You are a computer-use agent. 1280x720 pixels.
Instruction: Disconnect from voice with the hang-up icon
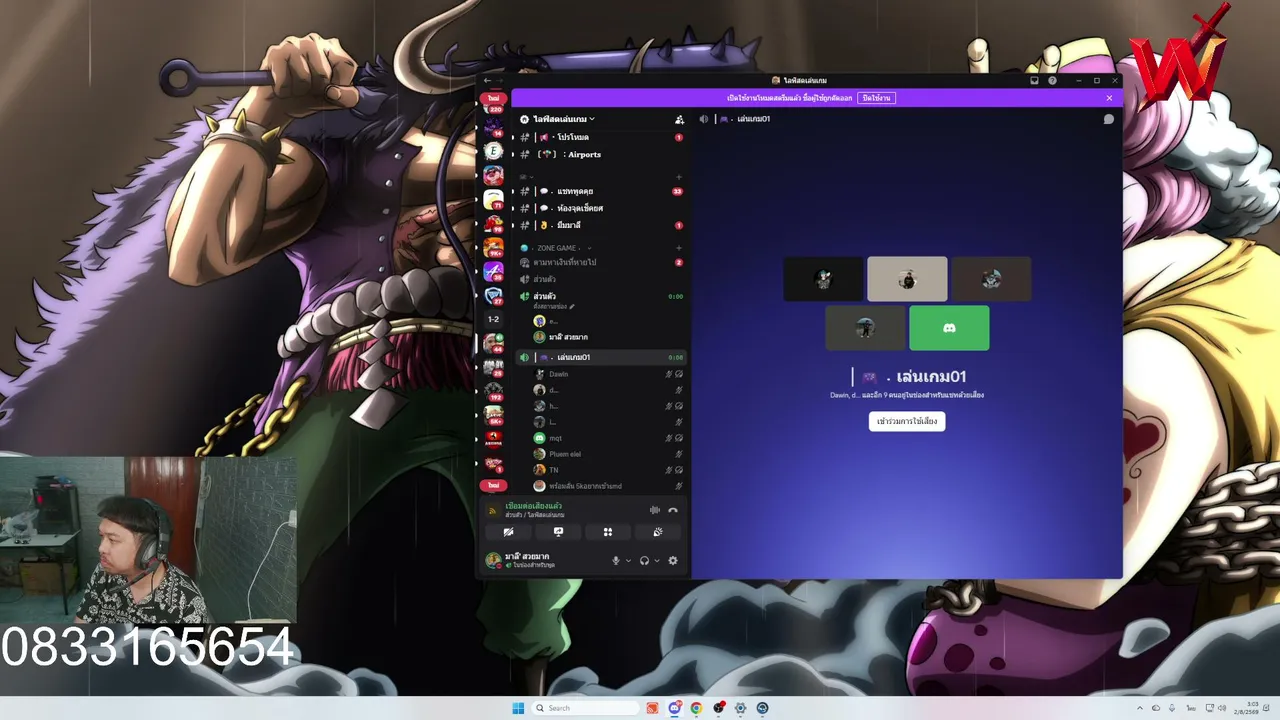coord(673,510)
